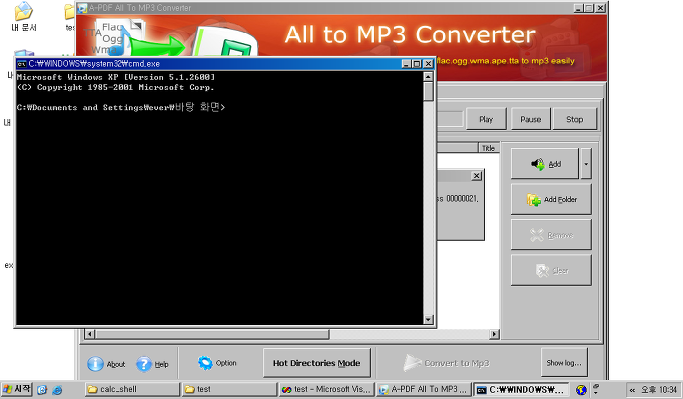The image size is (683, 399).
Task: Close the A-PDF All To MP3 Converter window
Action: click(601, 8)
